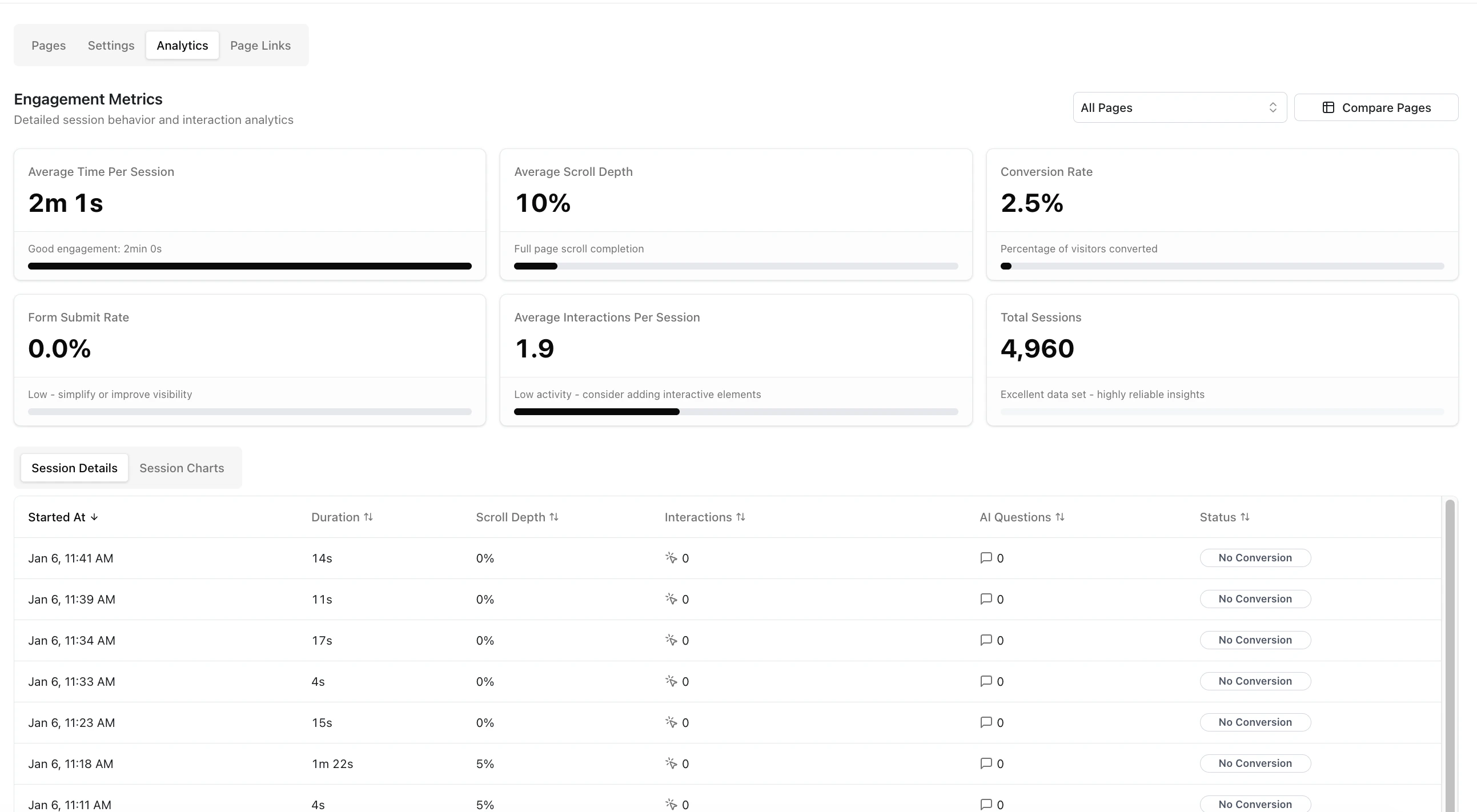1477x812 pixels.
Task: Toggle sort order on the Status column
Action: (x=1245, y=516)
